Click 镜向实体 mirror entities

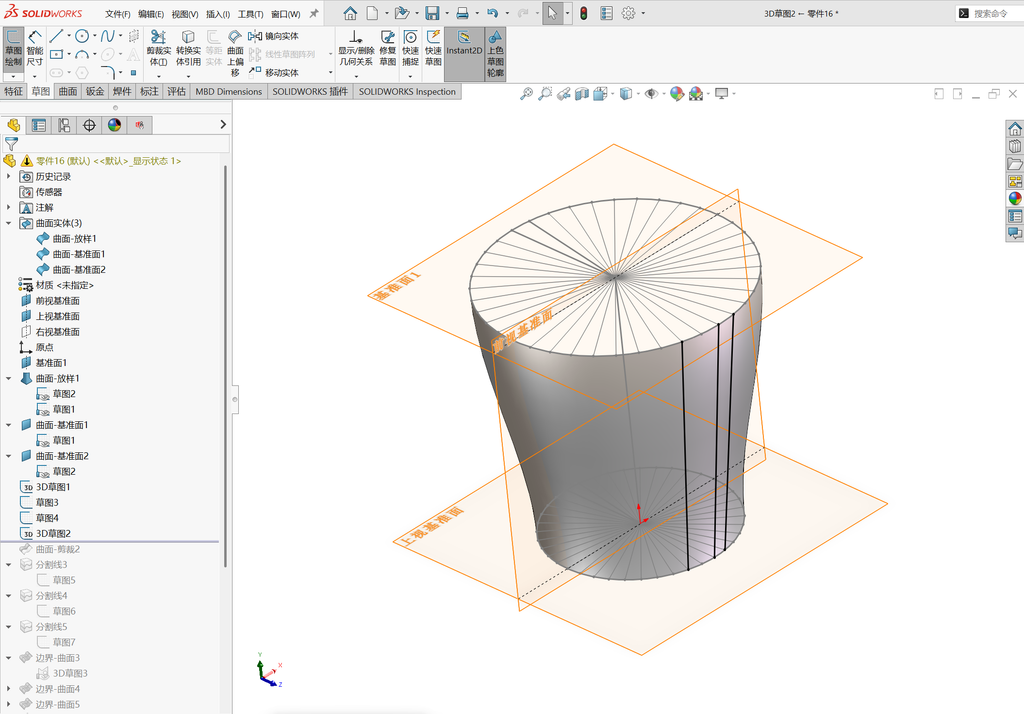(x=274, y=36)
